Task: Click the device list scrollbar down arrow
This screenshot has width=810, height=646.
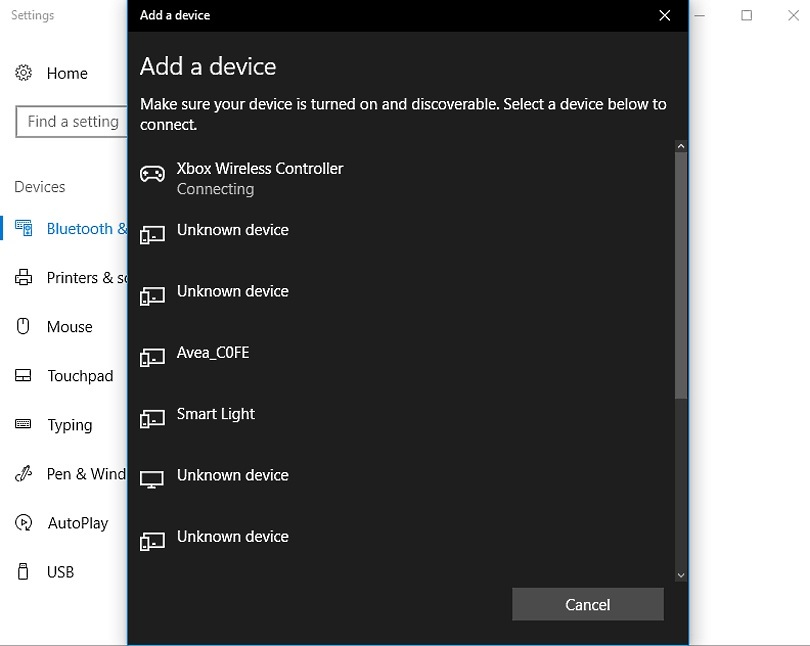Action: click(681, 575)
